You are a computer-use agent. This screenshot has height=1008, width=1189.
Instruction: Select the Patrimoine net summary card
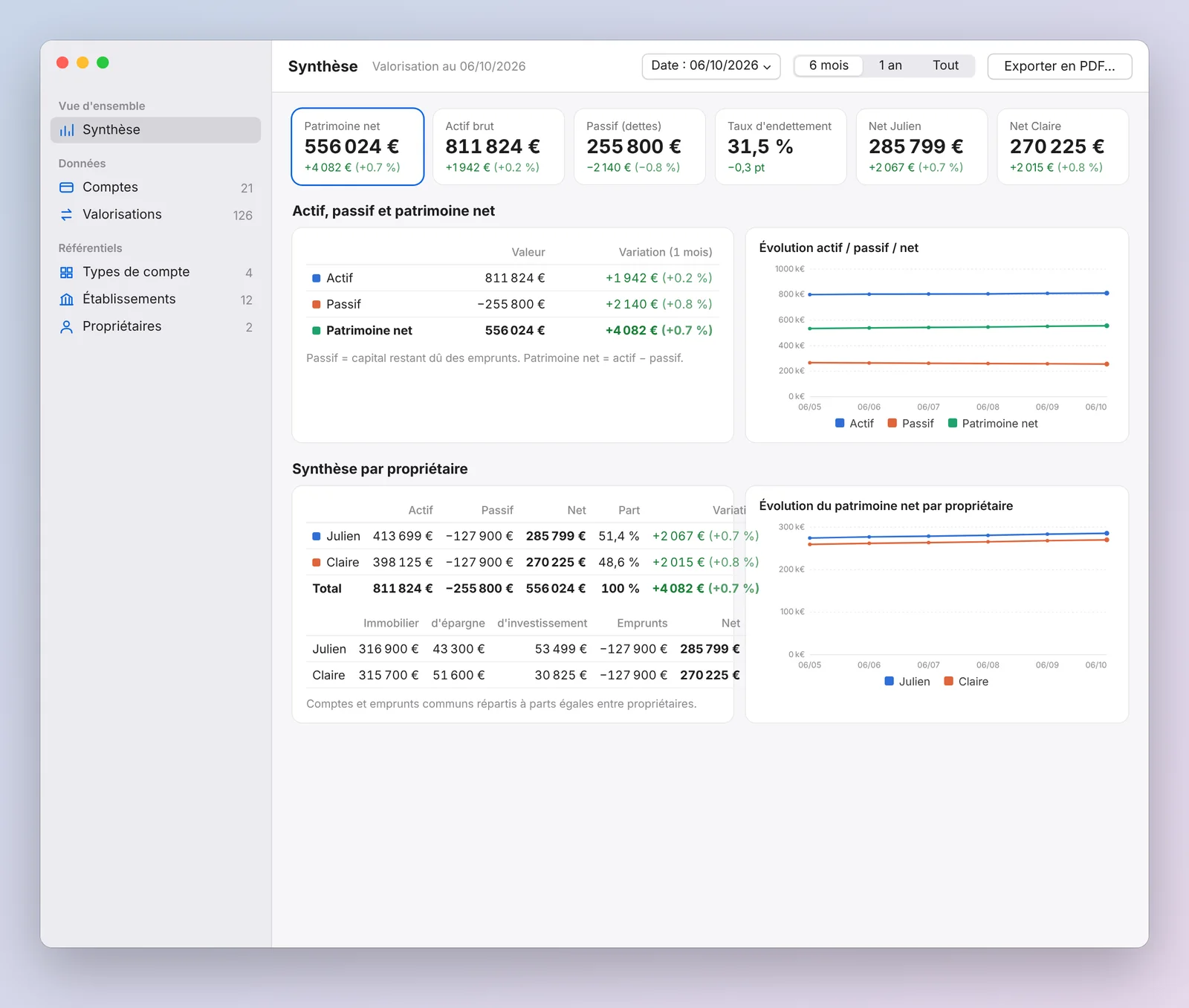tap(357, 146)
